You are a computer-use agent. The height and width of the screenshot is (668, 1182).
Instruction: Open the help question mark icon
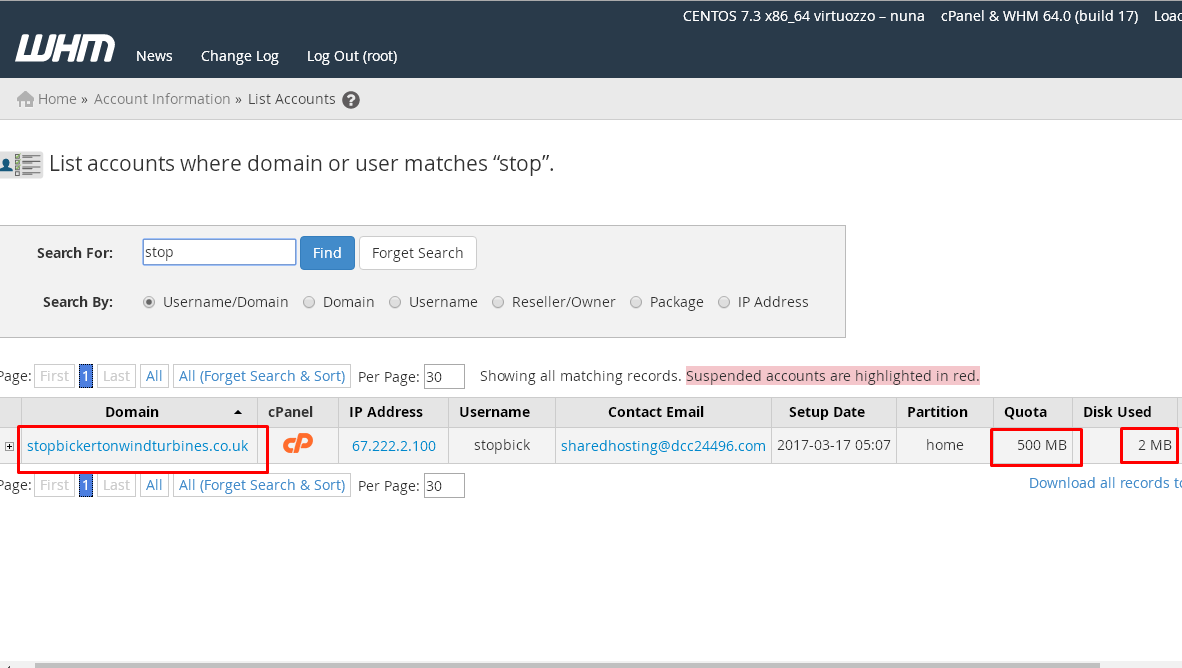351,100
